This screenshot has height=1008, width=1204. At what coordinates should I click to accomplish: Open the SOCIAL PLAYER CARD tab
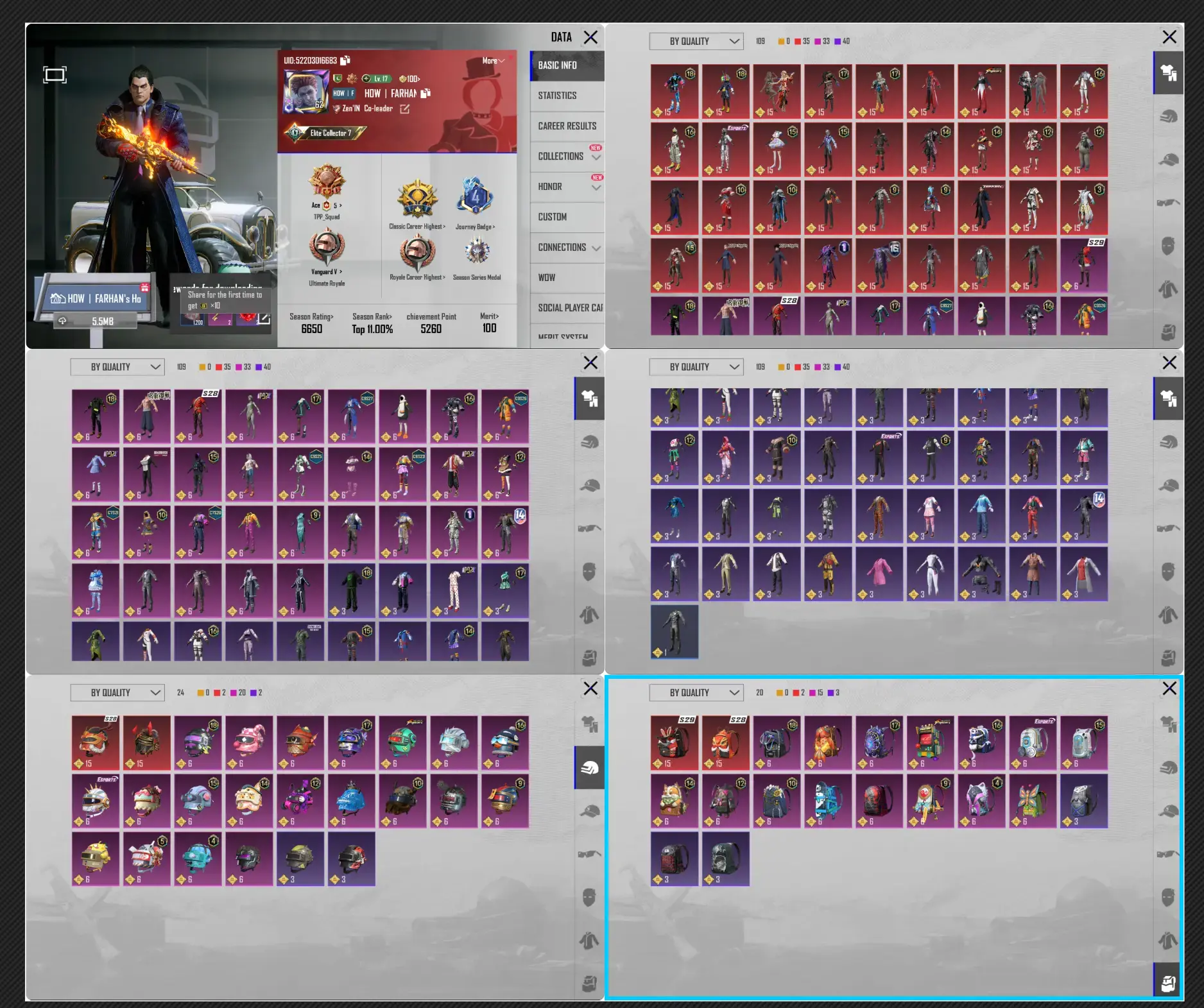[x=567, y=308]
